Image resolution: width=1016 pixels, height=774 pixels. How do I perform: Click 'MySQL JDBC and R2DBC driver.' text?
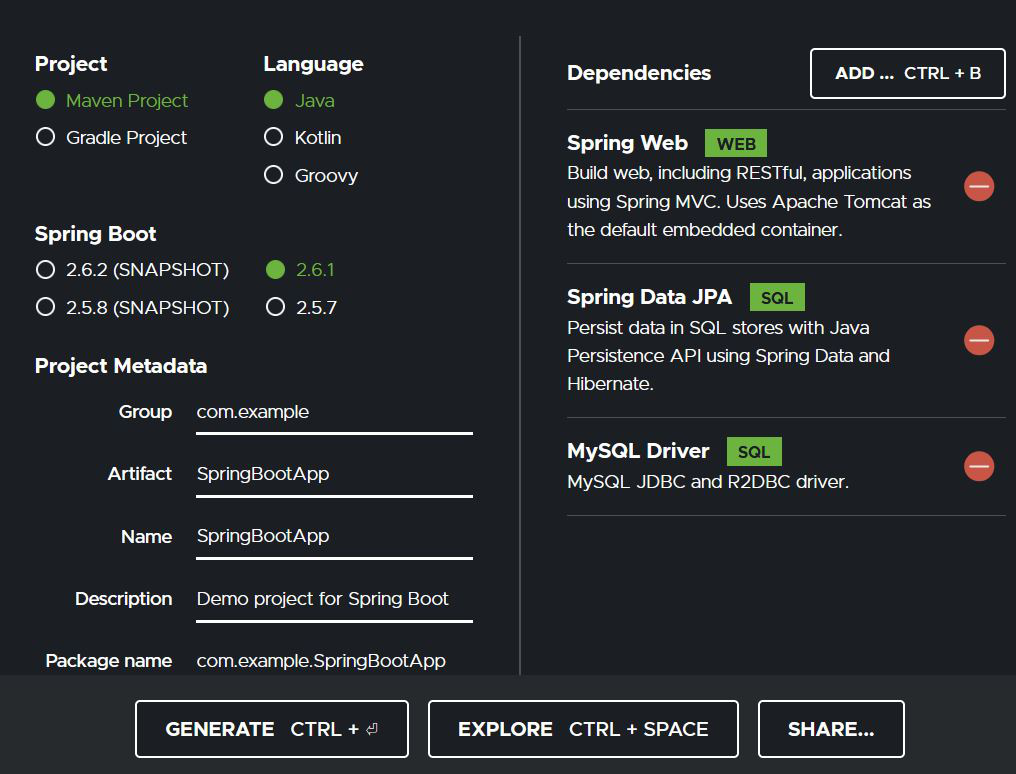click(708, 482)
